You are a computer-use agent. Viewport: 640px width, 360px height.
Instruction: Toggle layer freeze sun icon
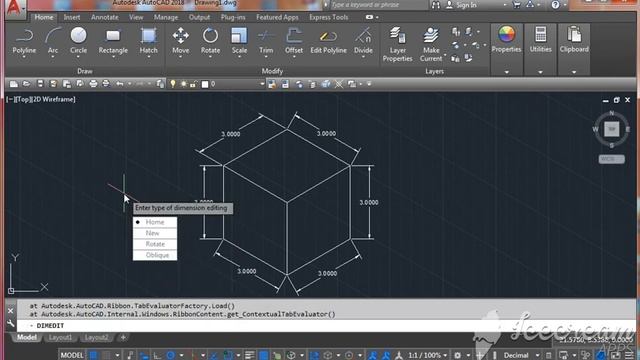tap(184, 84)
